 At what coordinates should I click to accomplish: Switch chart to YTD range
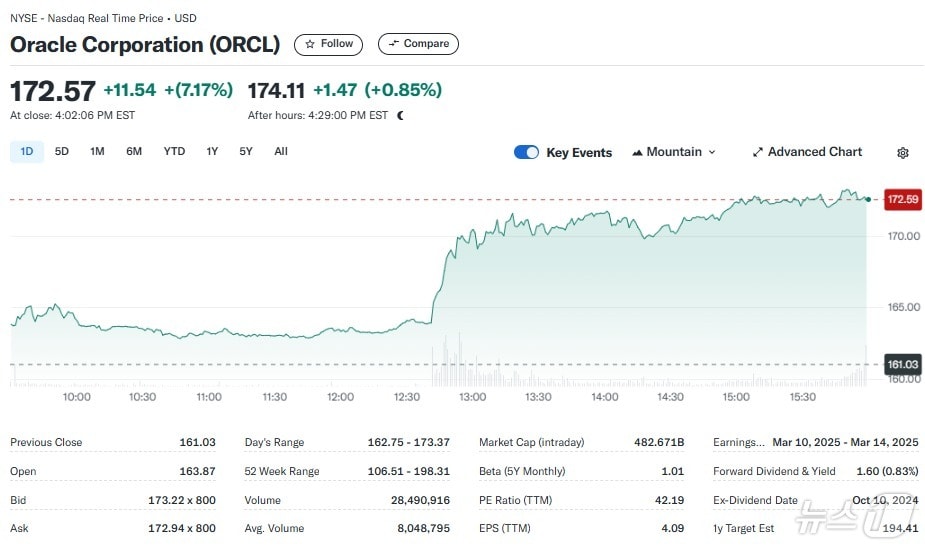[x=174, y=152]
